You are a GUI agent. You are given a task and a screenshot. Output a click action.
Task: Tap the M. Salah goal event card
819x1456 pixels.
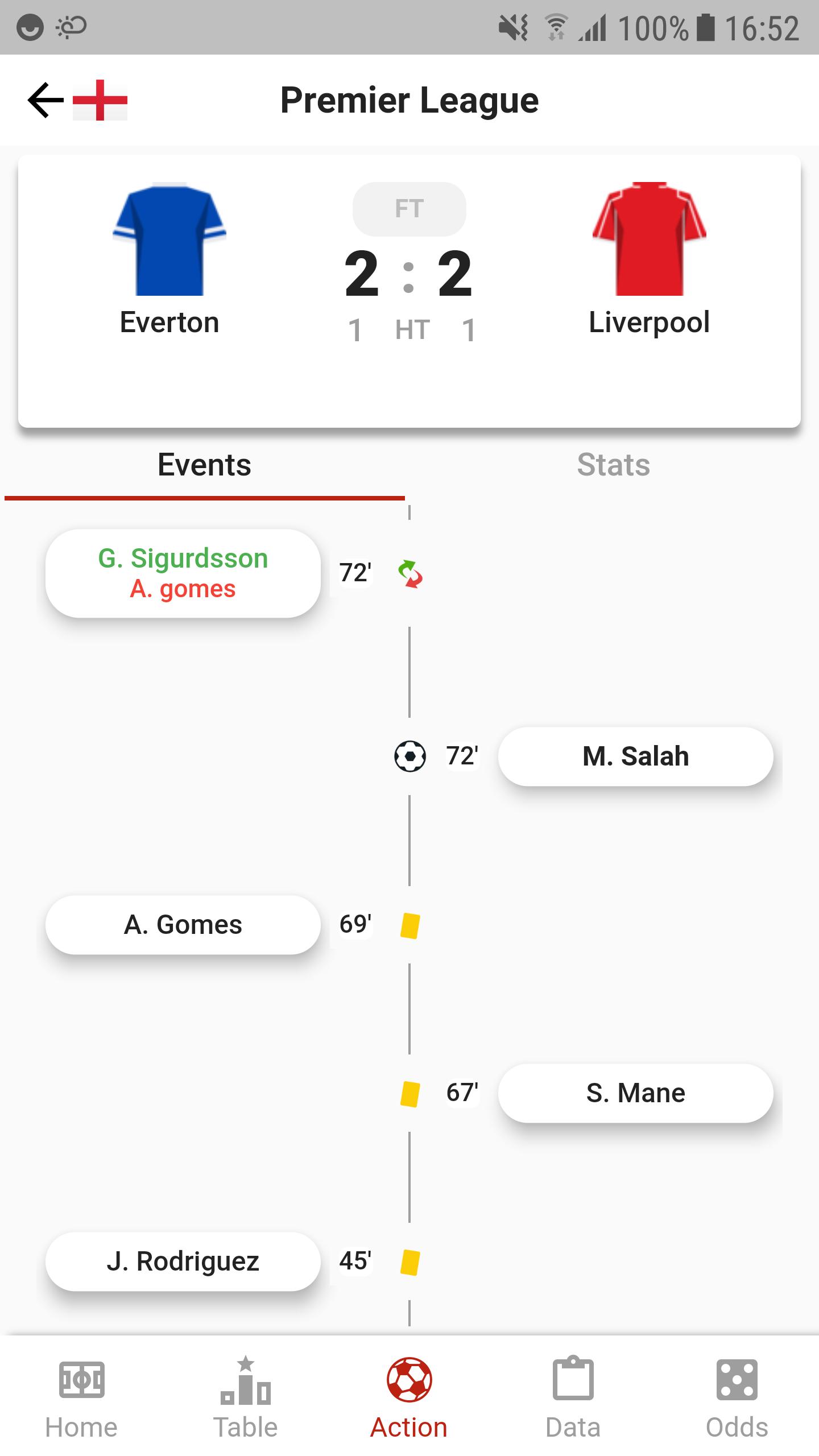point(636,756)
